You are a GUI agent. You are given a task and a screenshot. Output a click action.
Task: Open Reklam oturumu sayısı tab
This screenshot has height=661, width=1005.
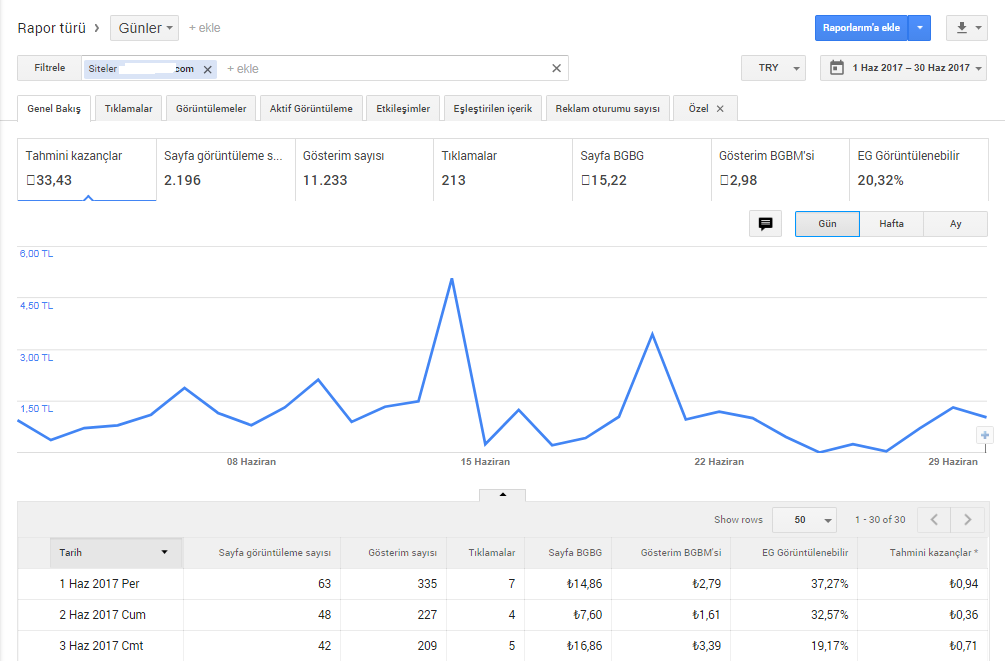608,108
